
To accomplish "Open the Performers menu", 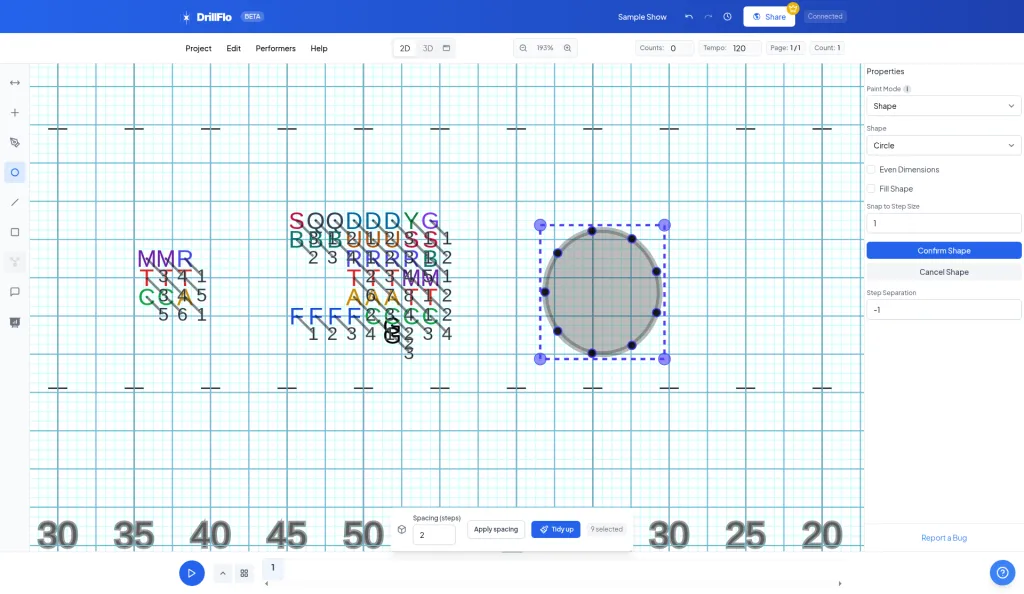I will coord(275,48).
